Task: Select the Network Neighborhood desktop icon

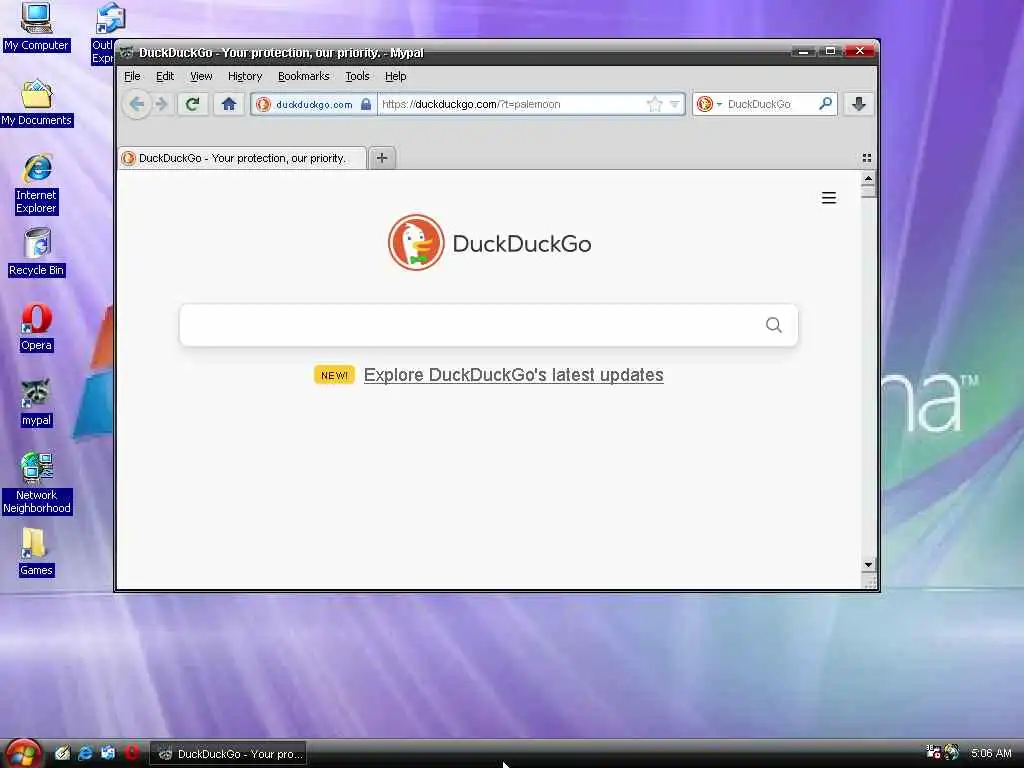Action: (37, 483)
